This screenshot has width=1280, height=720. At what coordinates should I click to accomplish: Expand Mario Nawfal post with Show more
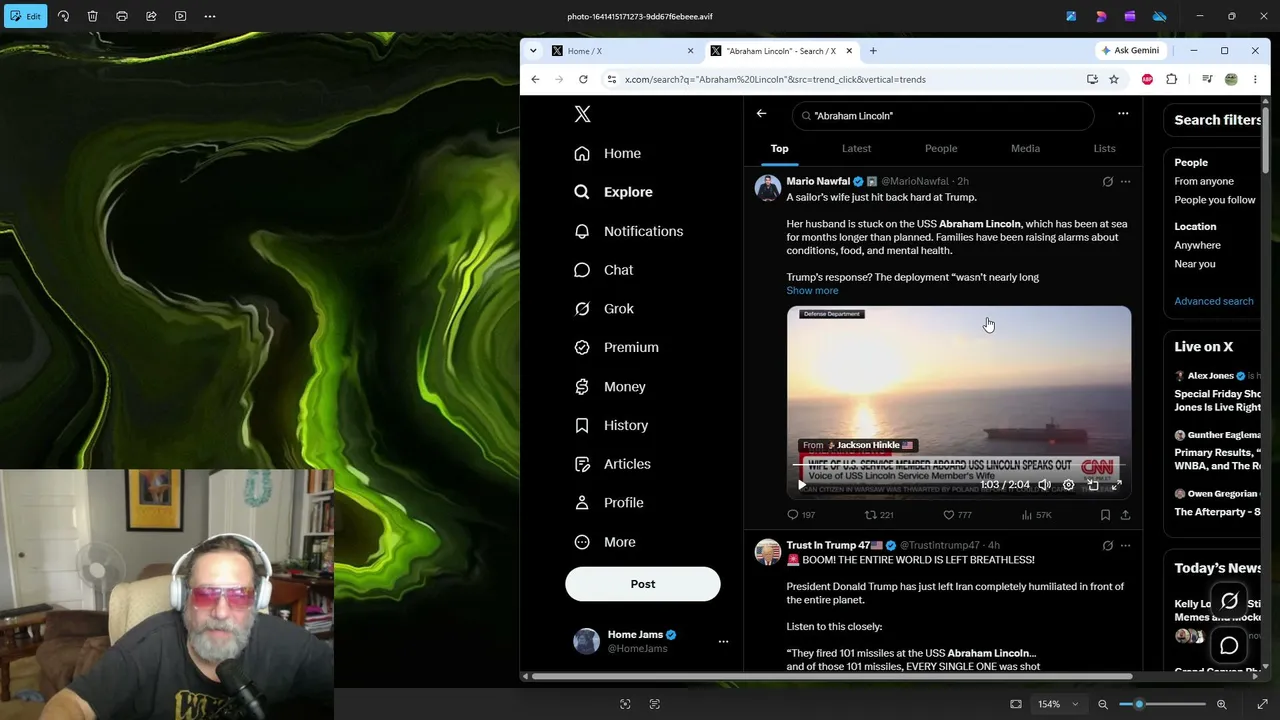pyautogui.click(x=812, y=291)
